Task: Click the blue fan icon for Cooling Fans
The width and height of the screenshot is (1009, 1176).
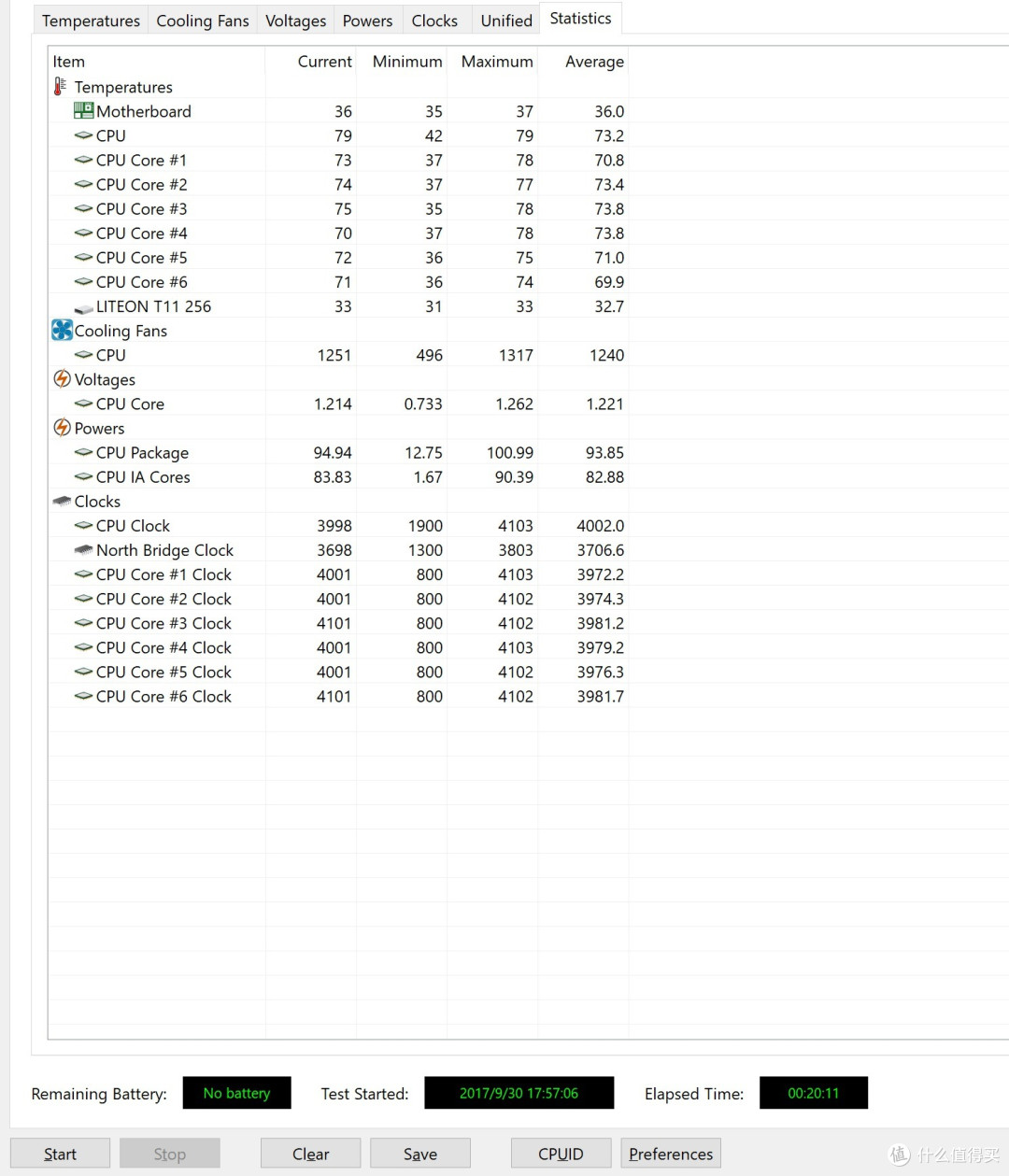Action: [62, 330]
